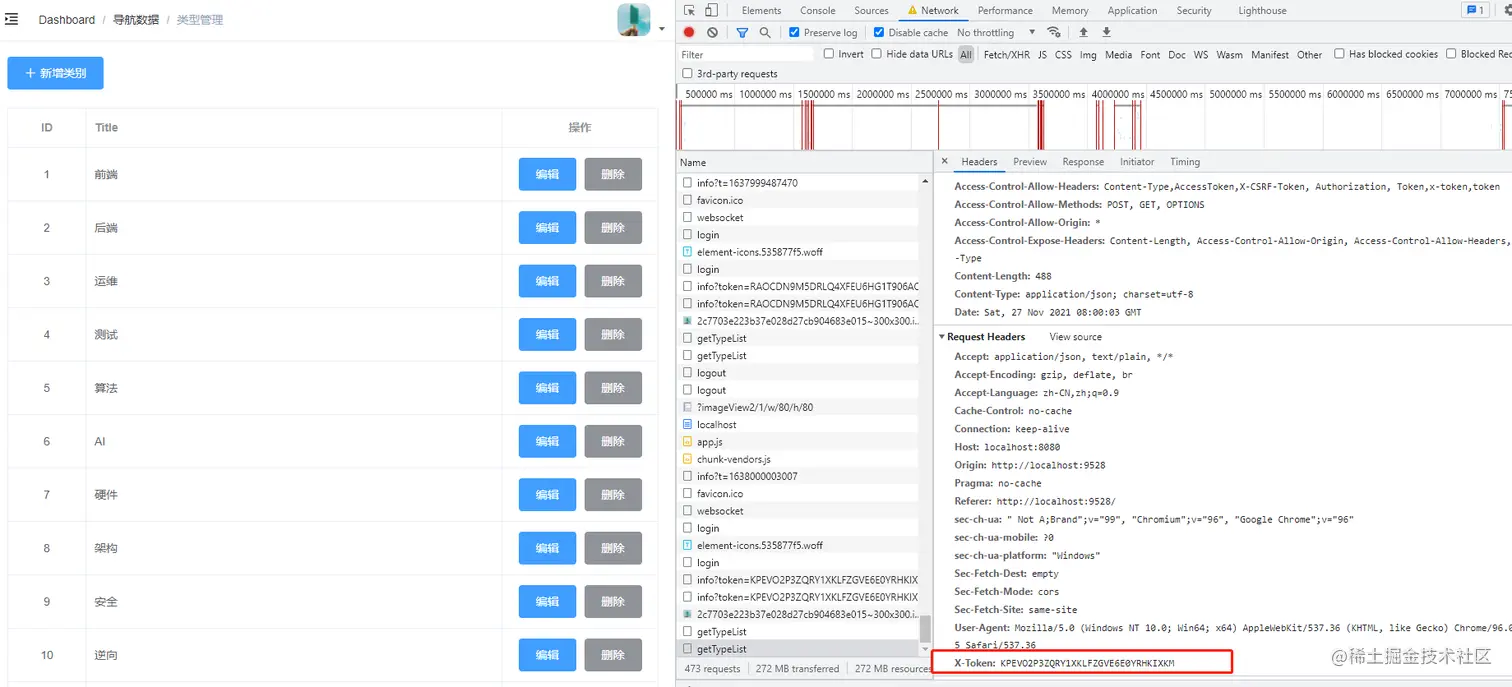Viewport: 1512px width, 687px height.
Task: View the Timing tab
Action: click(x=1184, y=161)
